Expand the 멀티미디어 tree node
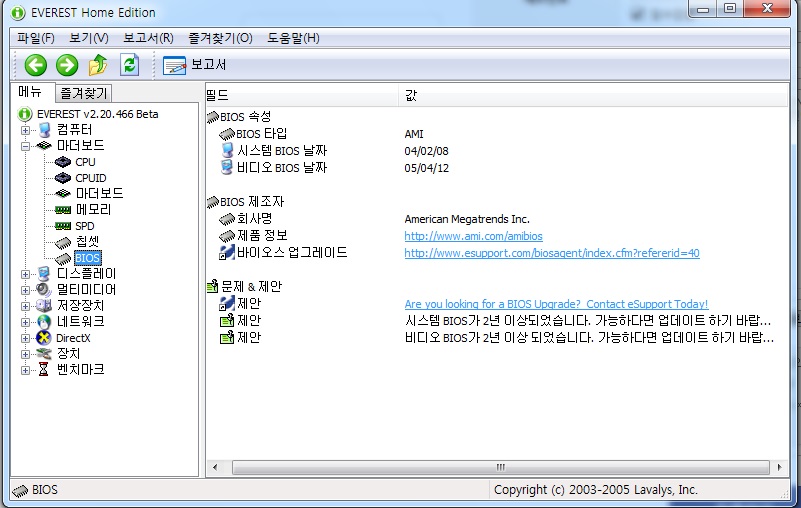Image resolution: width=801 pixels, height=508 pixels. (x=25, y=290)
